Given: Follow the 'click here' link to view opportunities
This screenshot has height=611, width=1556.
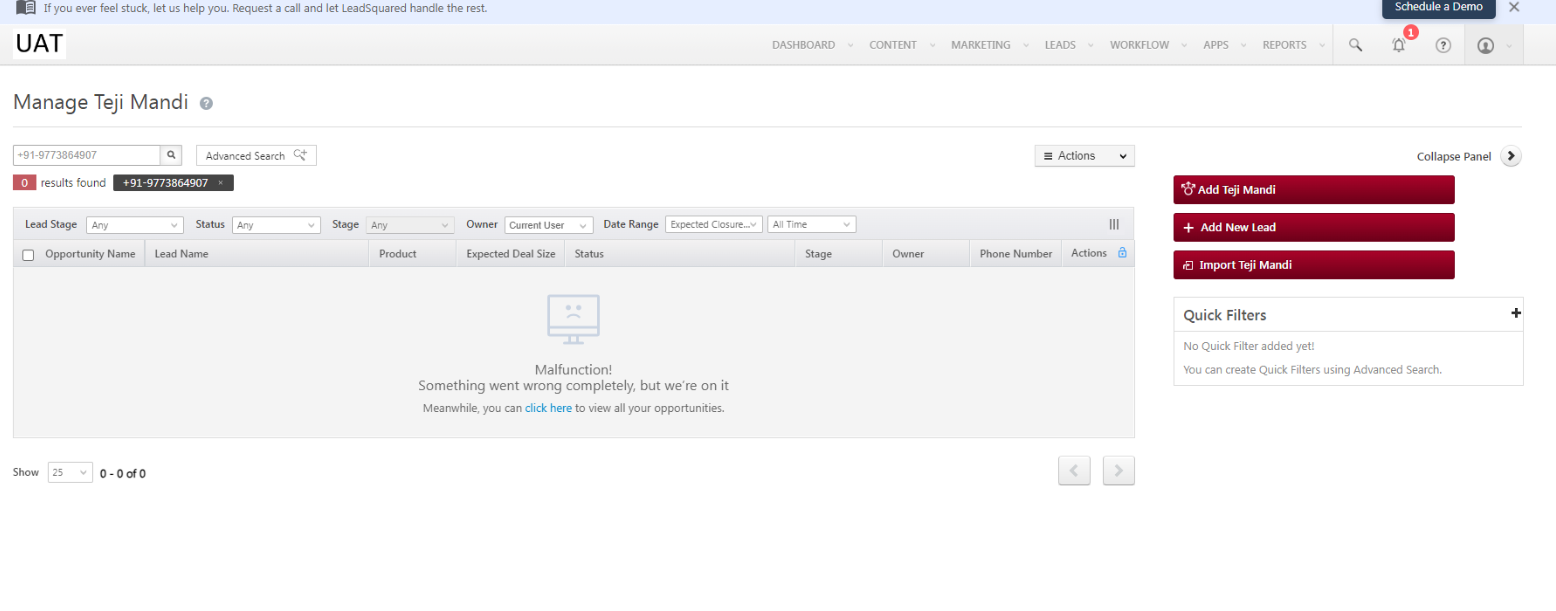Looking at the screenshot, I should pyautogui.click(x=548, y=408).
